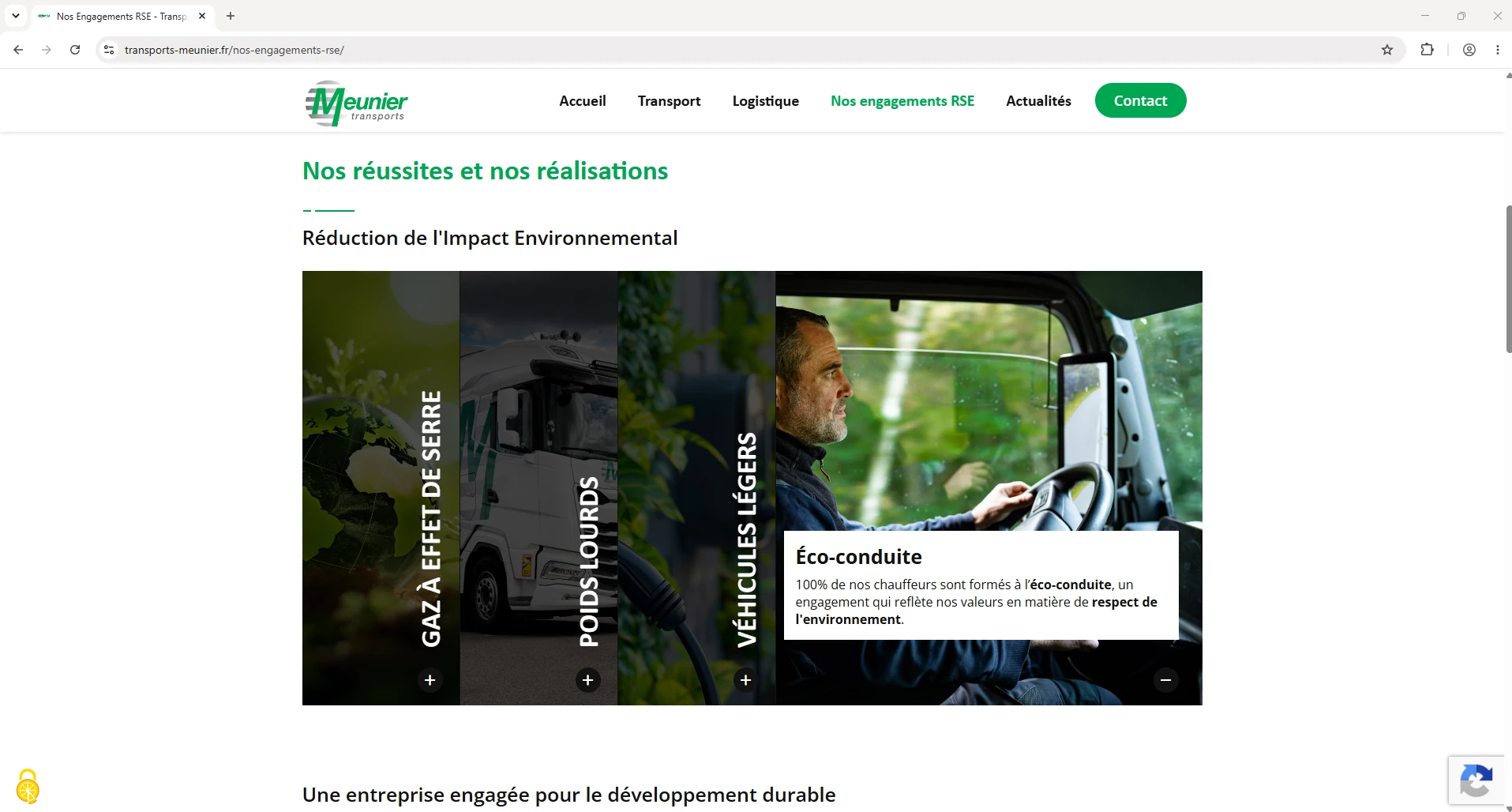Open the browser extensions puzzle icon
This screenshot has width=1512, height=812.
pyautogui.click(x=1427, y=50)
